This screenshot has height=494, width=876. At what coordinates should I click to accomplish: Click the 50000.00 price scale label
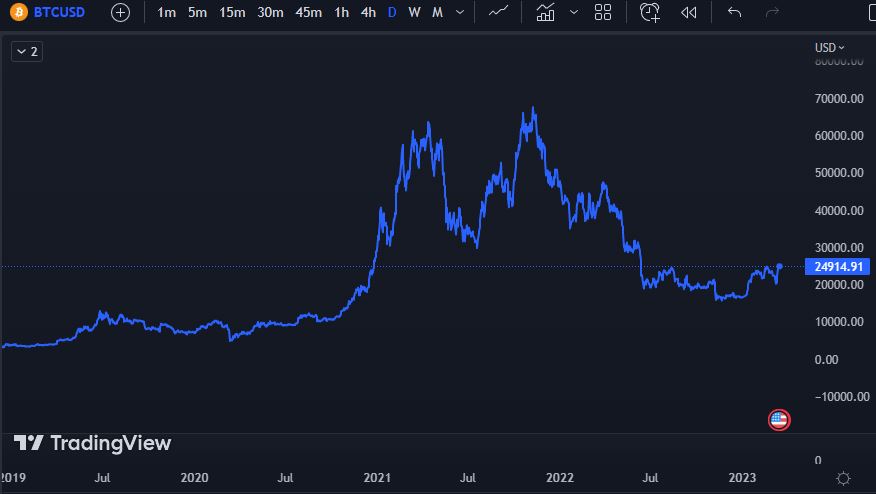pyautogui.click(x=839, y=173)
